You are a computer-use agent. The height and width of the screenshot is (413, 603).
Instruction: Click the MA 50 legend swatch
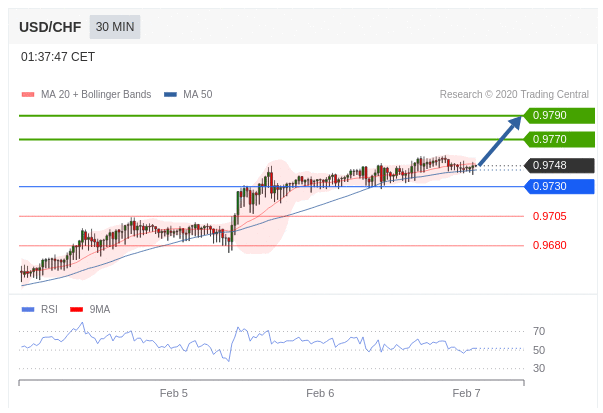pyautogui.click(x=170, y=95)
